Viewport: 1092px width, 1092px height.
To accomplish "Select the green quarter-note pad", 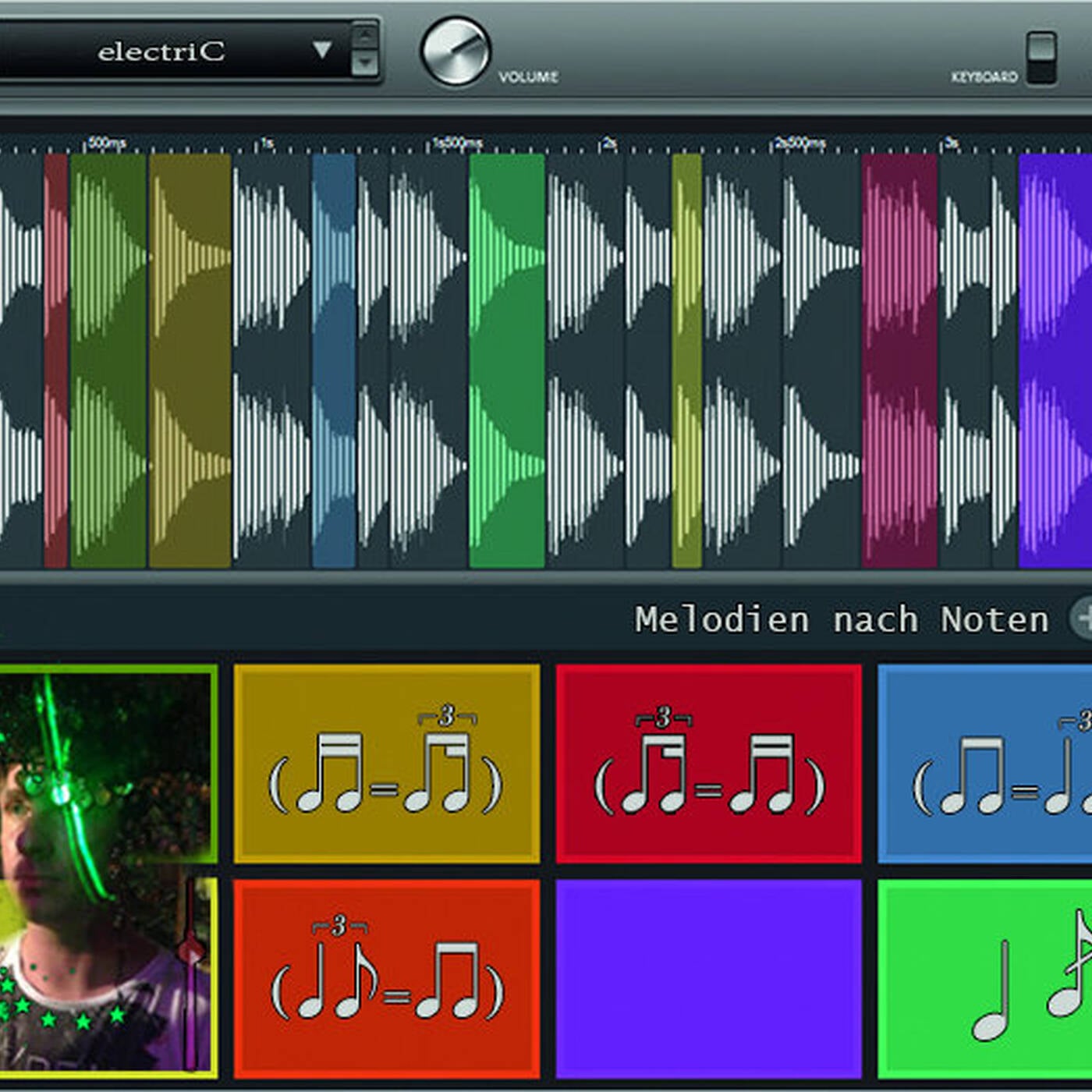I will click(984, 979).
